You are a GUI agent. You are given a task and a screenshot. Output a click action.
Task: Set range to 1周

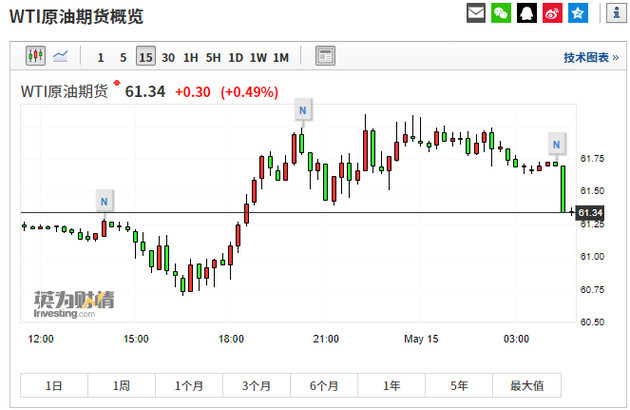[x=121, y=386]
